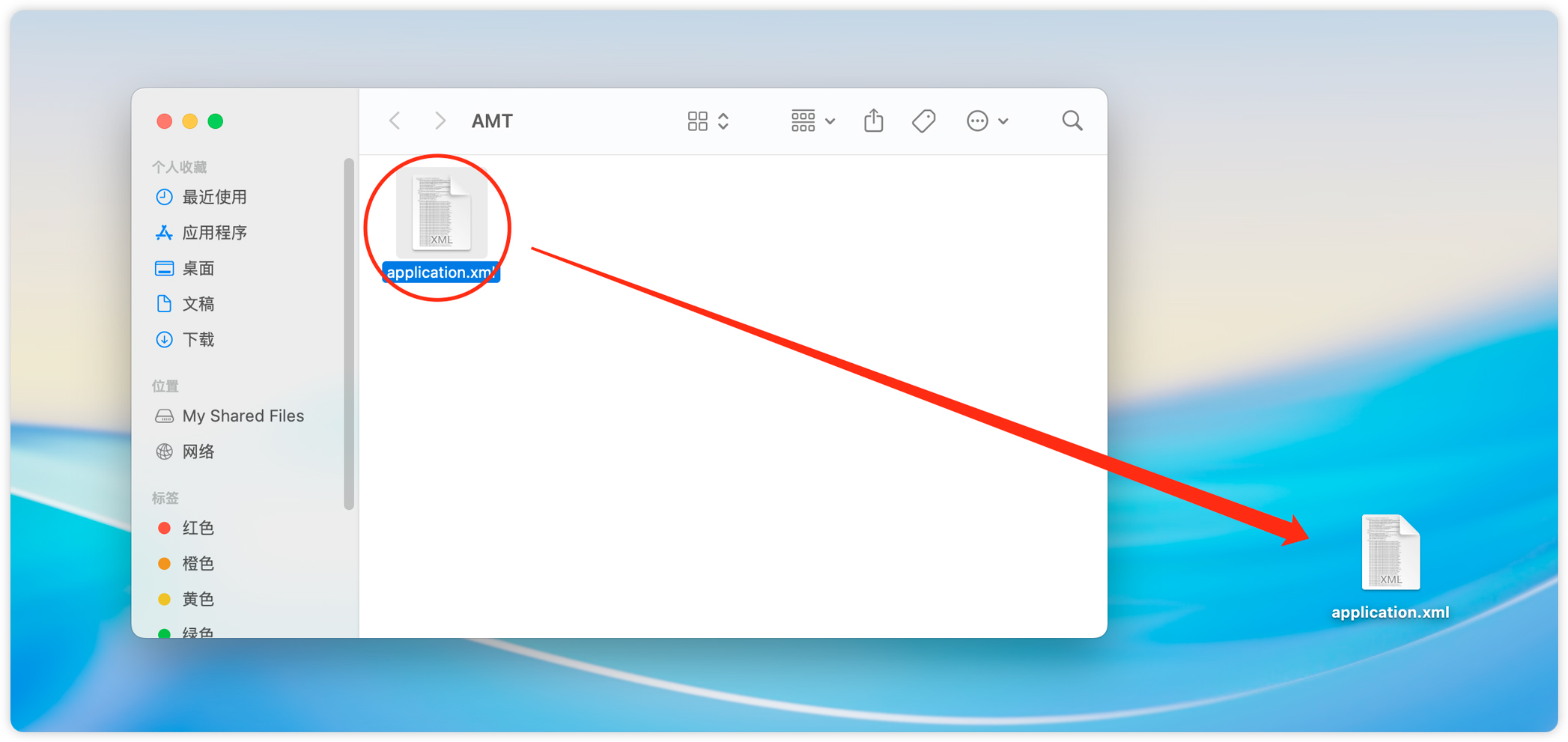Go back with the left chevron
This screenshot has height=742, width=1568.
pos(395,121)
